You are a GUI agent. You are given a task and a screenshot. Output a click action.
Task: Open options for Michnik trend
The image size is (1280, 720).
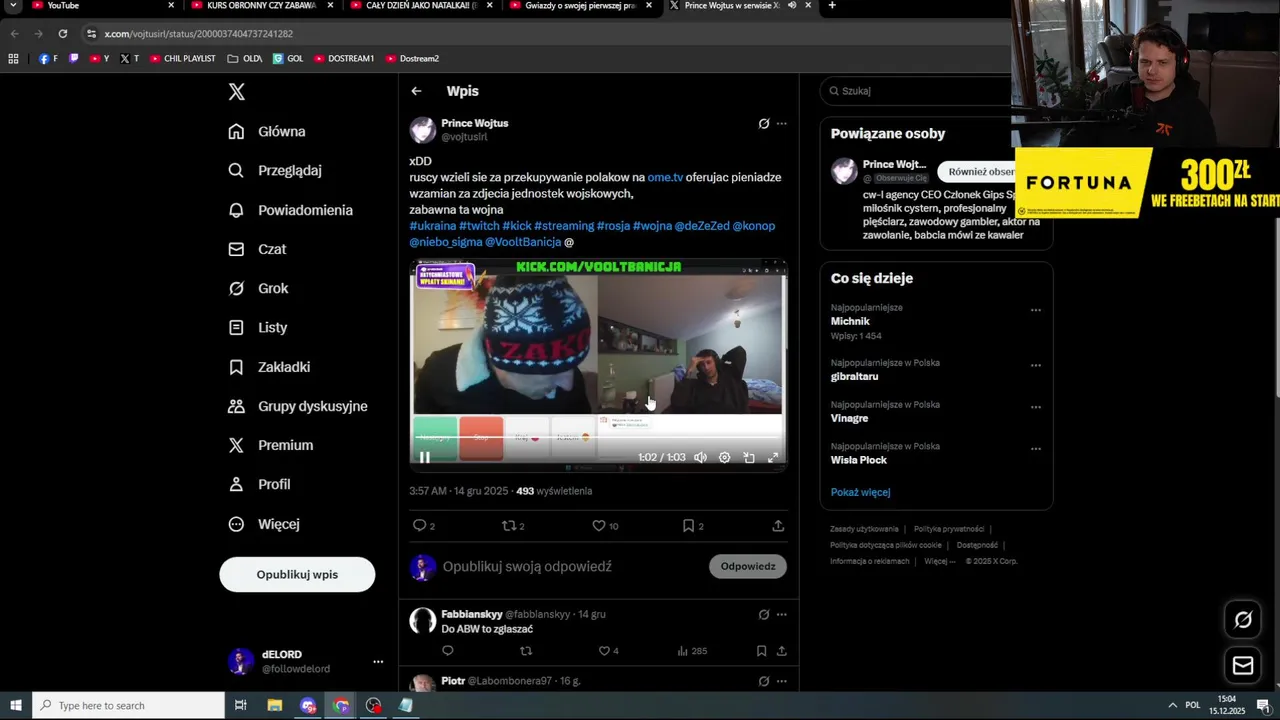tap(1036, 310)
